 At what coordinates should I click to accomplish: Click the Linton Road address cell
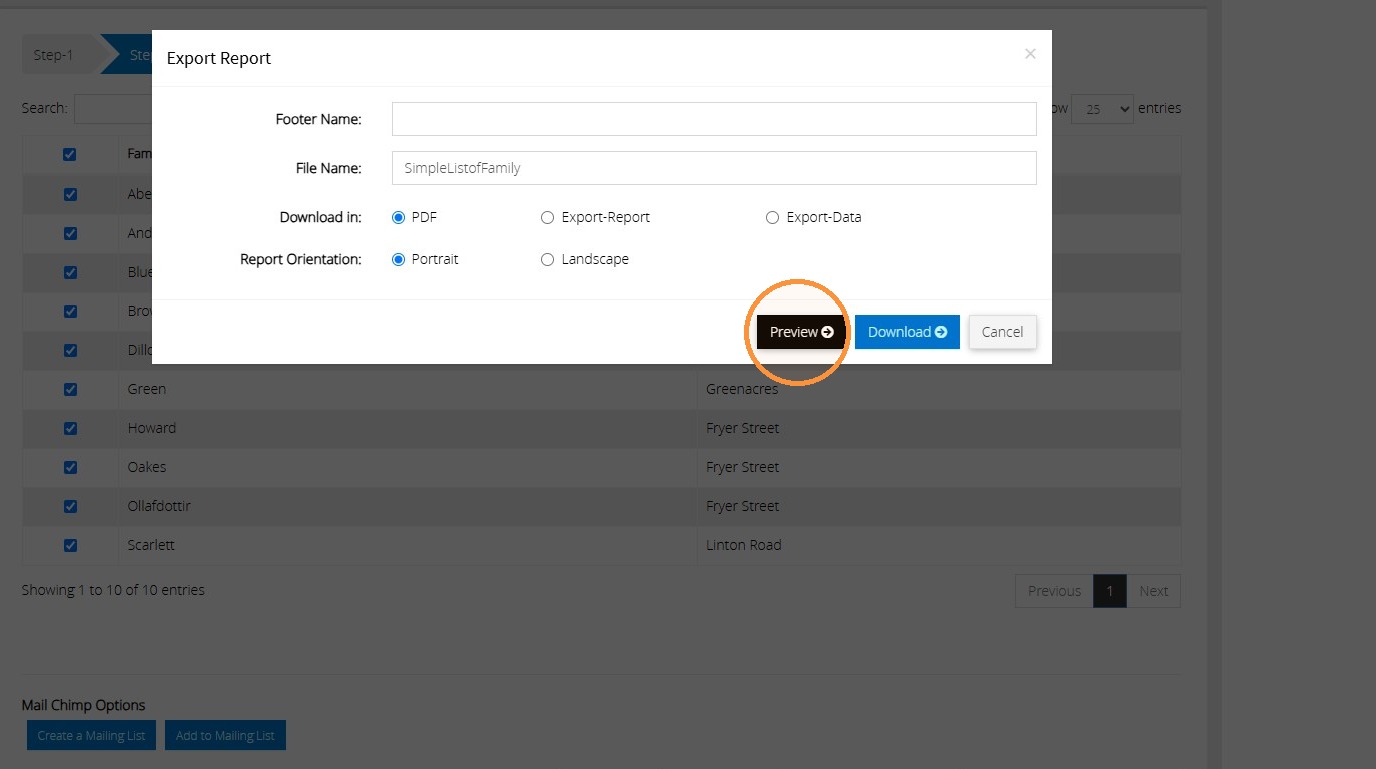(x=939, y=545)
